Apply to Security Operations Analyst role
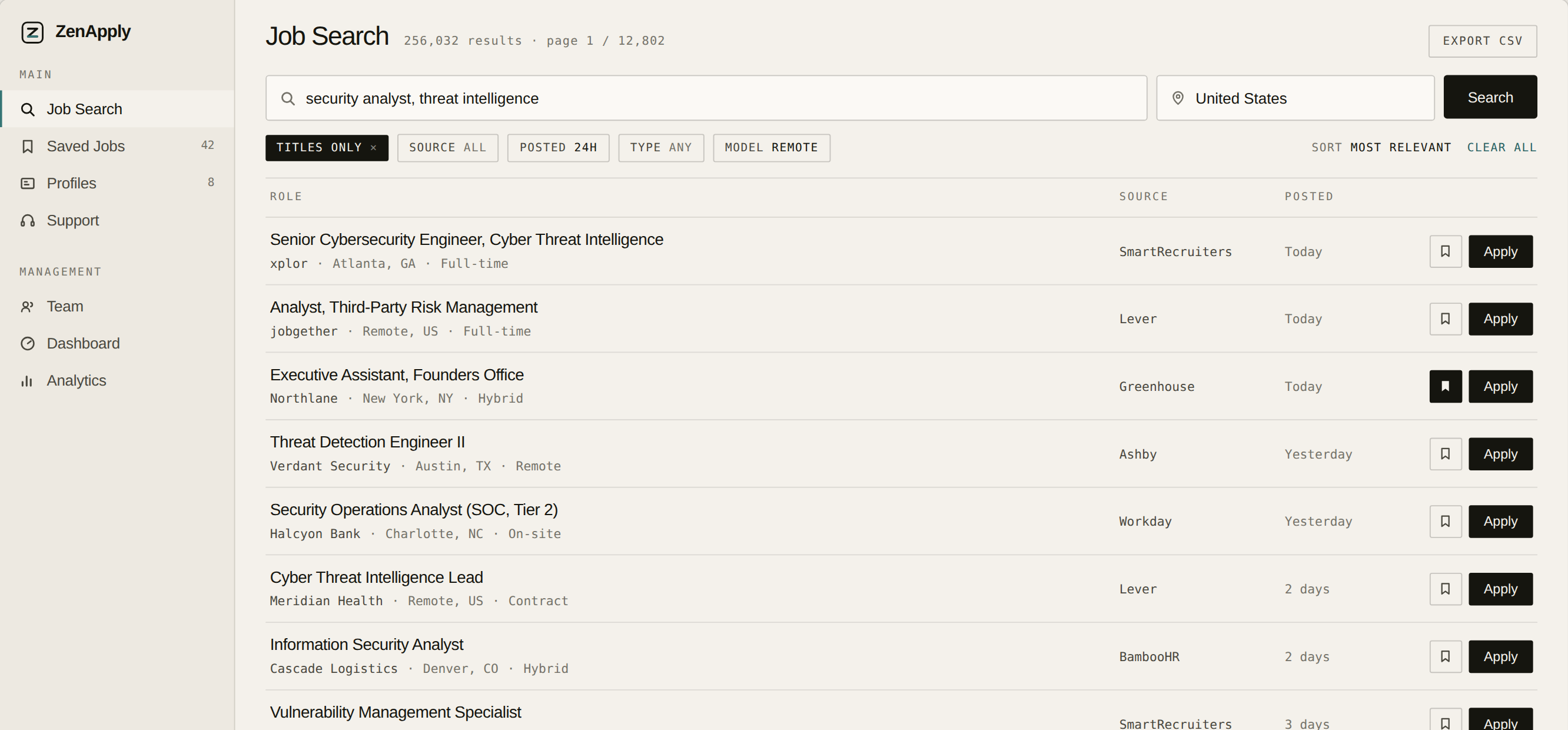 [x=1500, y=522]
